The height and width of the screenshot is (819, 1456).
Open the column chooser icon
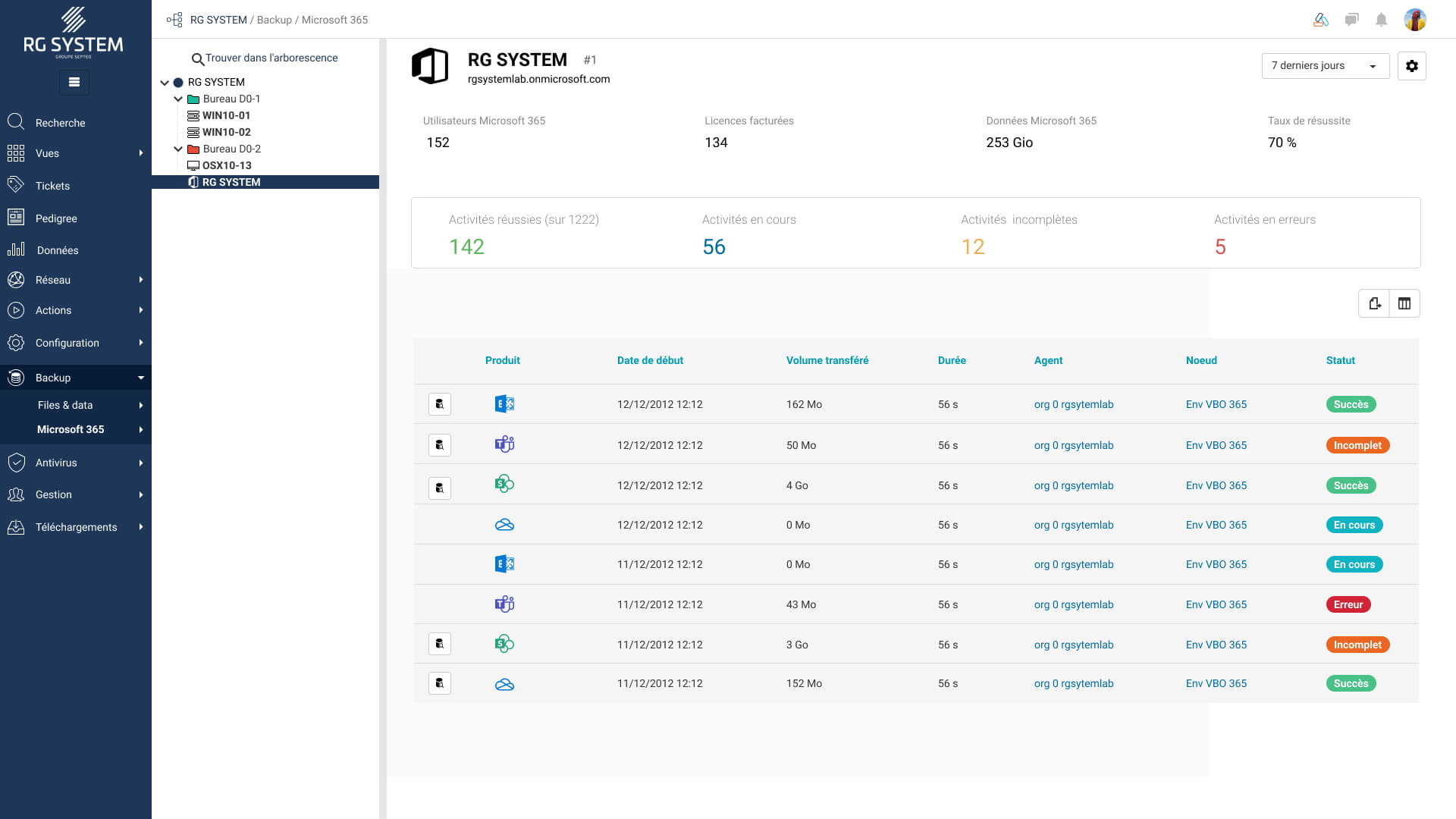pyautogui.click(x=1404, y=303)
